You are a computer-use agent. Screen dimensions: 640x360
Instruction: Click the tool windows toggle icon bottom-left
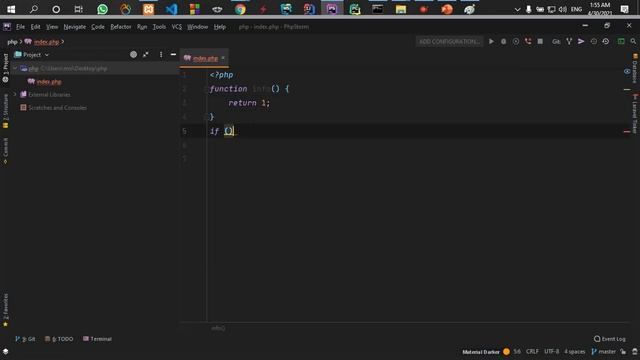[x=5, y=351]
